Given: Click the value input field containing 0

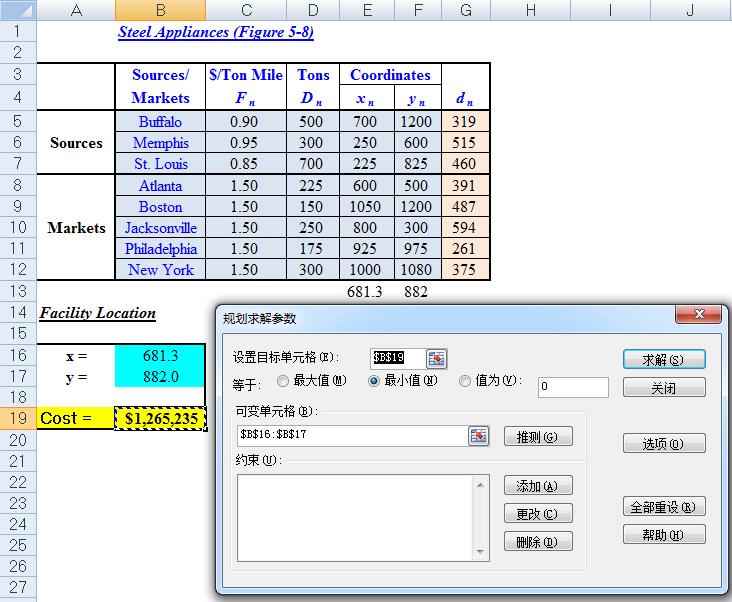Looking at the screenshot, I should click(x=572, y=387).
